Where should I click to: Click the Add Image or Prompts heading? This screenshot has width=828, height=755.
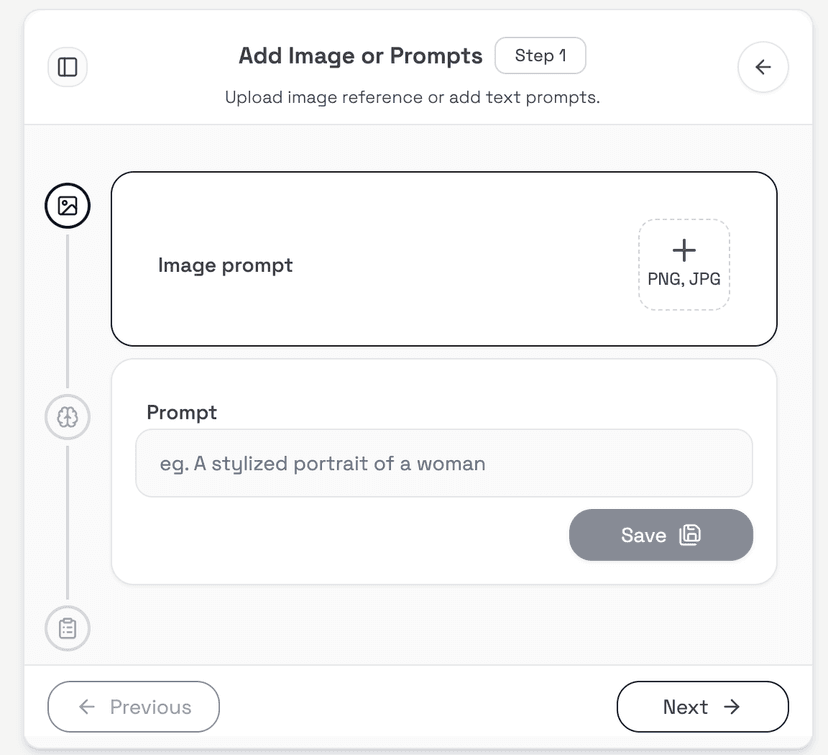click(x=361, y=56)
